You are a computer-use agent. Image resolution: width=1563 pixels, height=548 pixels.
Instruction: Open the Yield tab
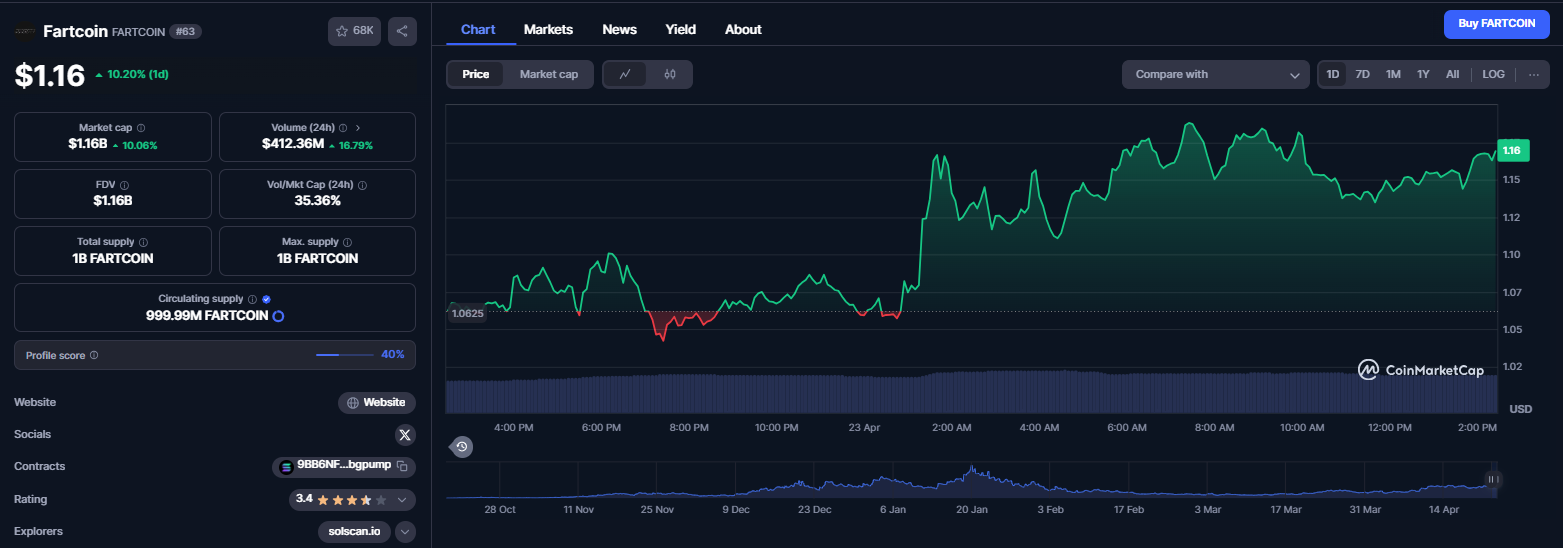click(681, 29)
